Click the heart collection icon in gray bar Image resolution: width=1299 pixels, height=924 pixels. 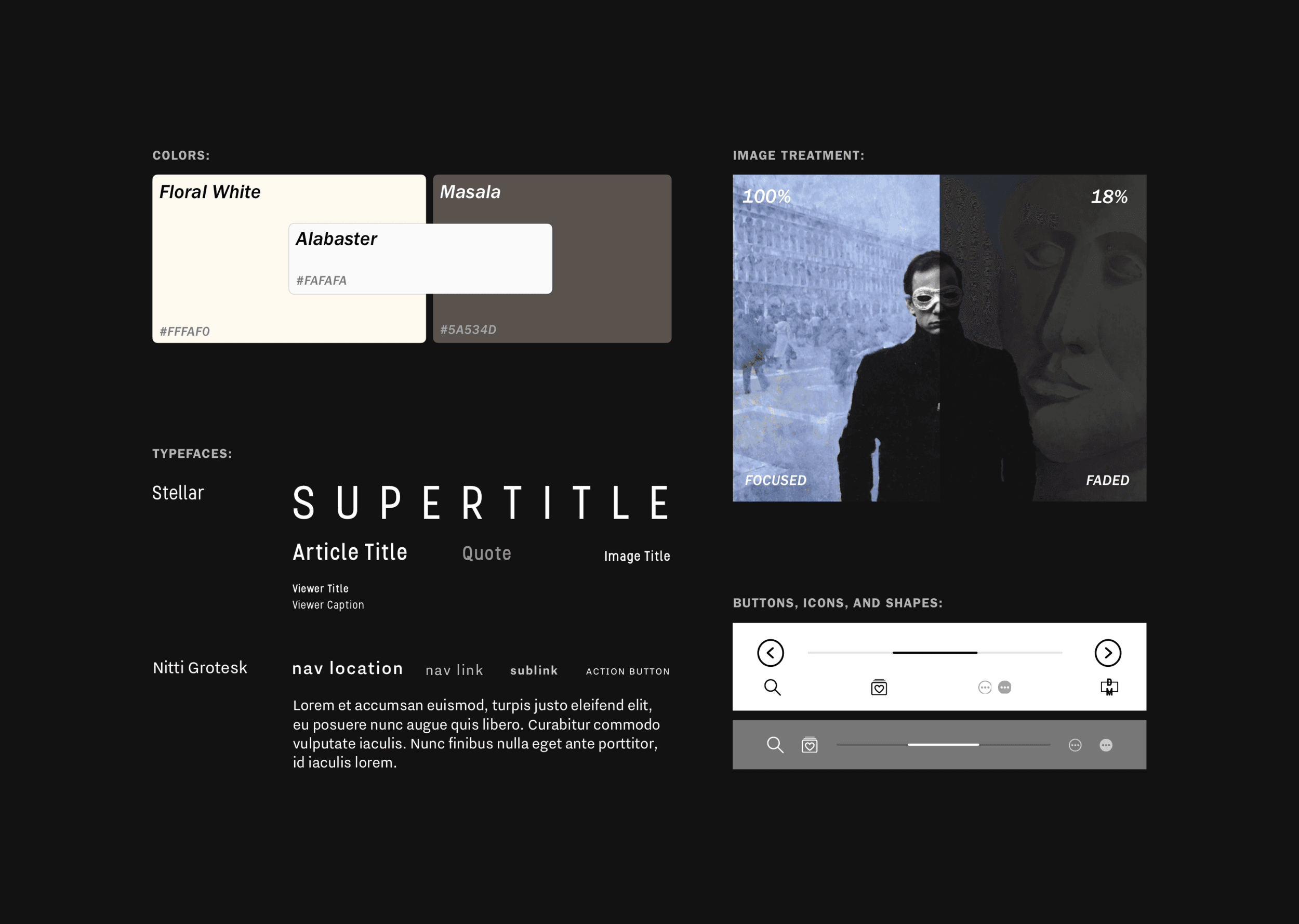(x=810, y=745)
